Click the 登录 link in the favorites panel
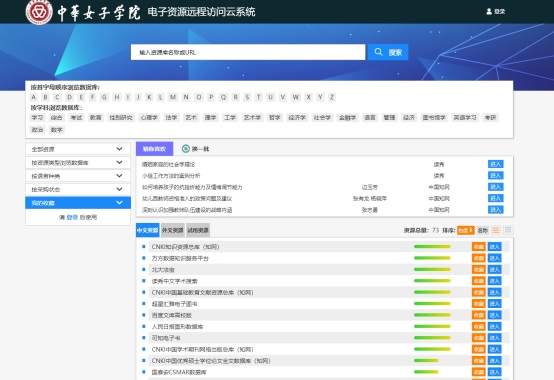Image resolution: width=554 pixels, height=380 pixels. click(72, 218)
